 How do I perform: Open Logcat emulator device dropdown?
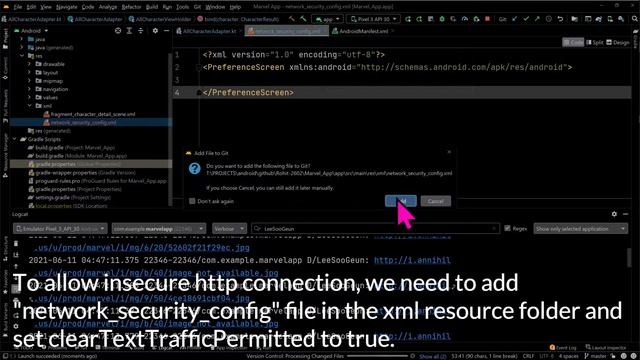coord(60,229)
